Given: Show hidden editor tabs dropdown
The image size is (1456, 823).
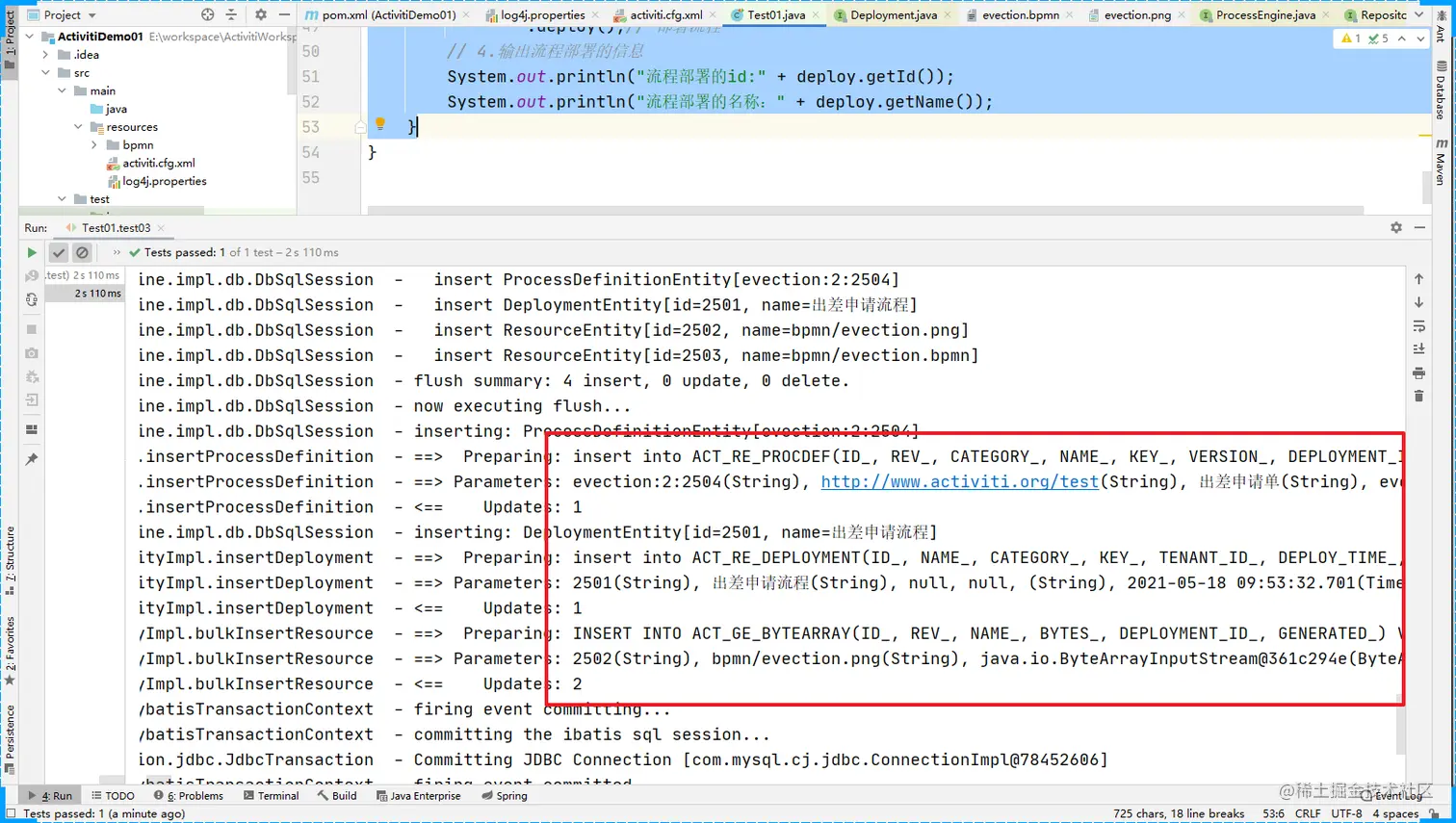Looking at the screenshot, I should [x=1419, y=15].
